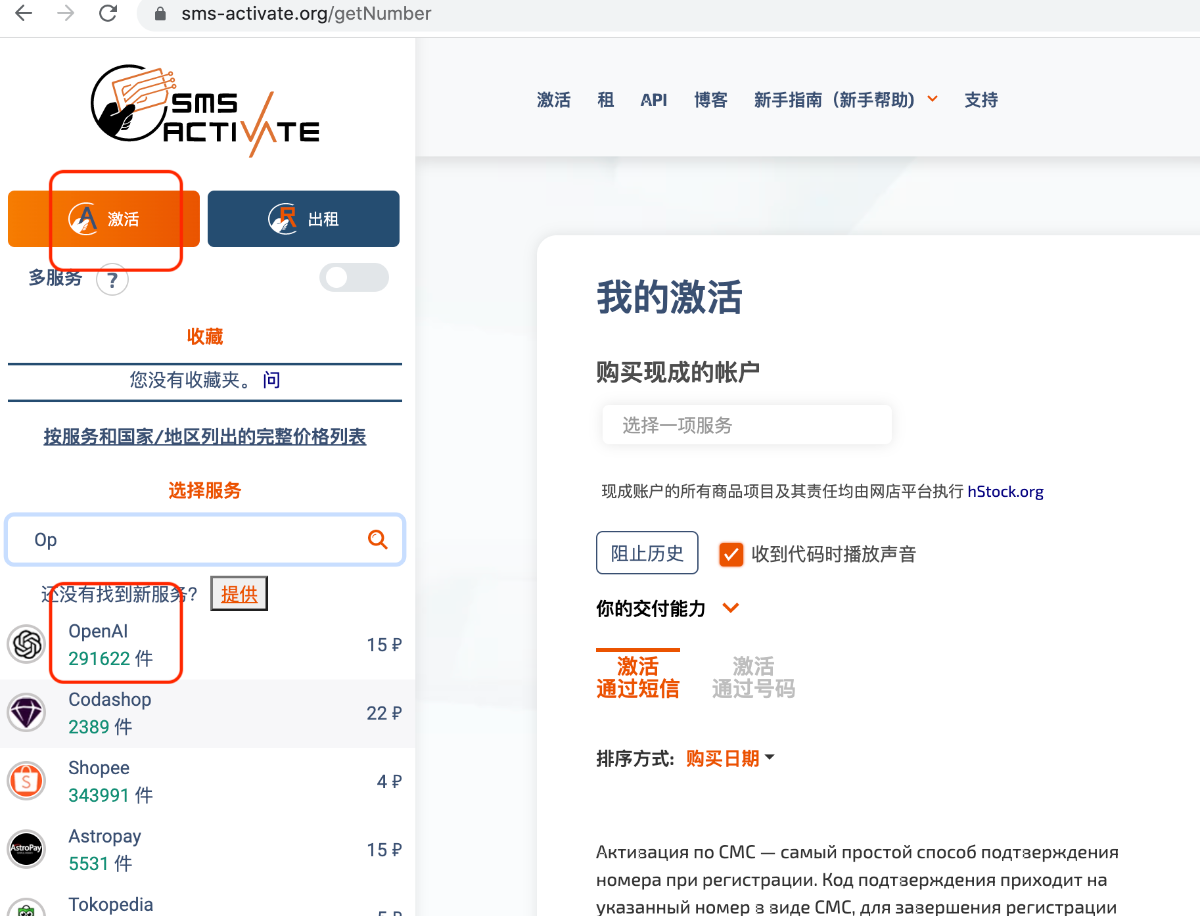The image size is (1200, 916).
Task: Click the 收藏 favorites heading
Action: click(205, 337)
